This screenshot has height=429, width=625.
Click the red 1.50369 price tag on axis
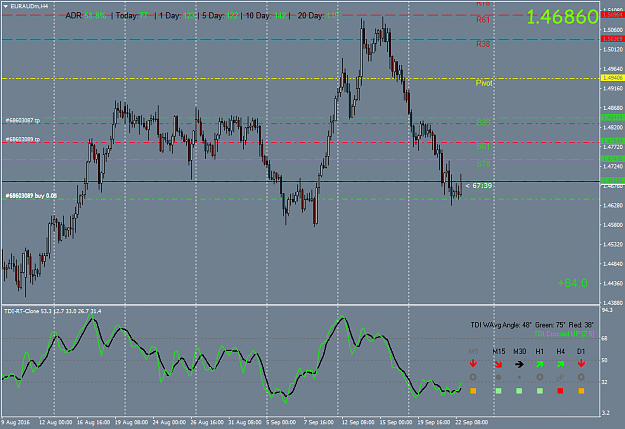pos(612,39)
